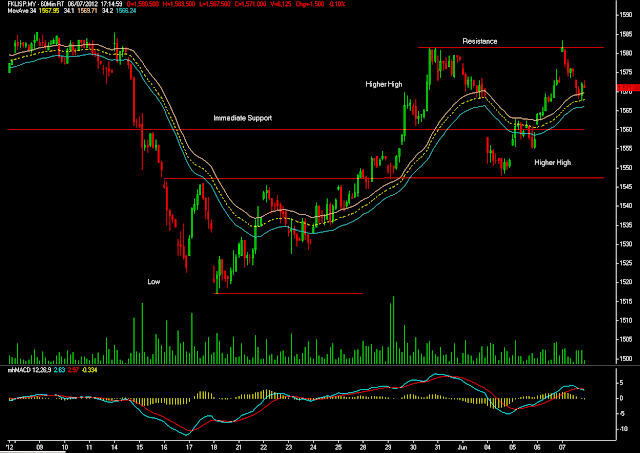
Task: Click the MoveAve 34 indicator label
Action: [22, 10]
